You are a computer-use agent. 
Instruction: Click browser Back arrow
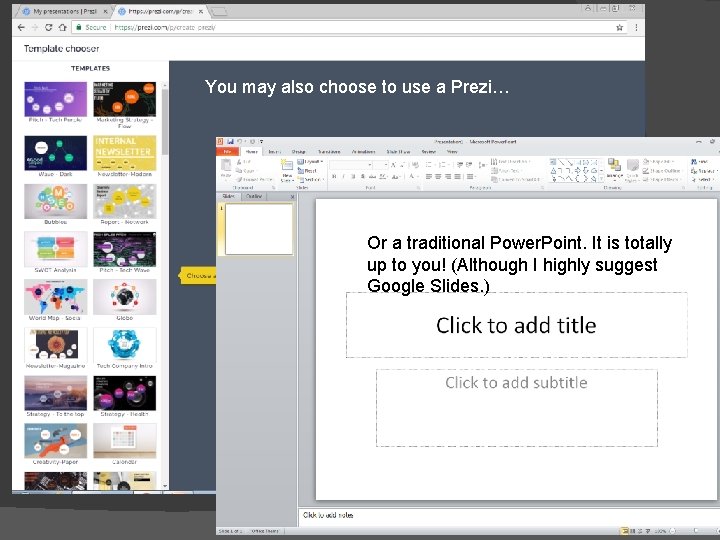point(21,28)
